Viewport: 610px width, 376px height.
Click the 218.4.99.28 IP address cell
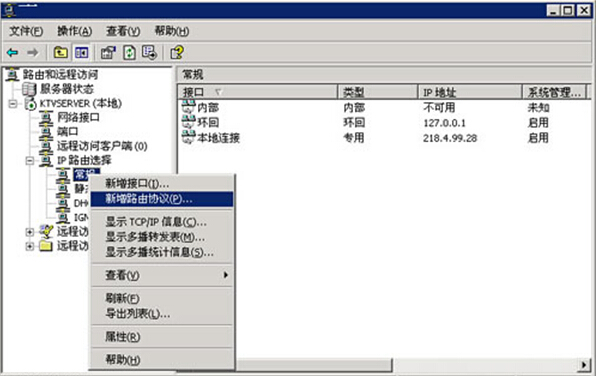(x=450, y=138)
